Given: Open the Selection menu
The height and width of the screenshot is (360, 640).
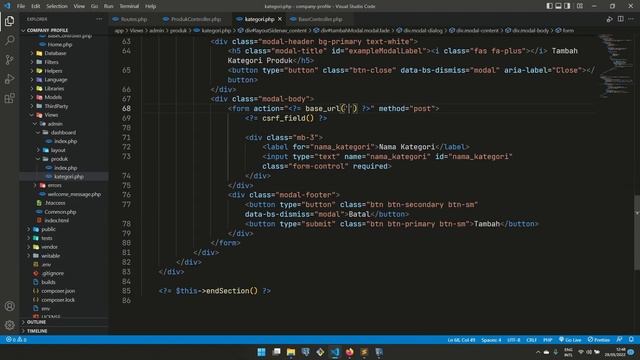Looking at the screenshot, I should (x=57, y=6).
